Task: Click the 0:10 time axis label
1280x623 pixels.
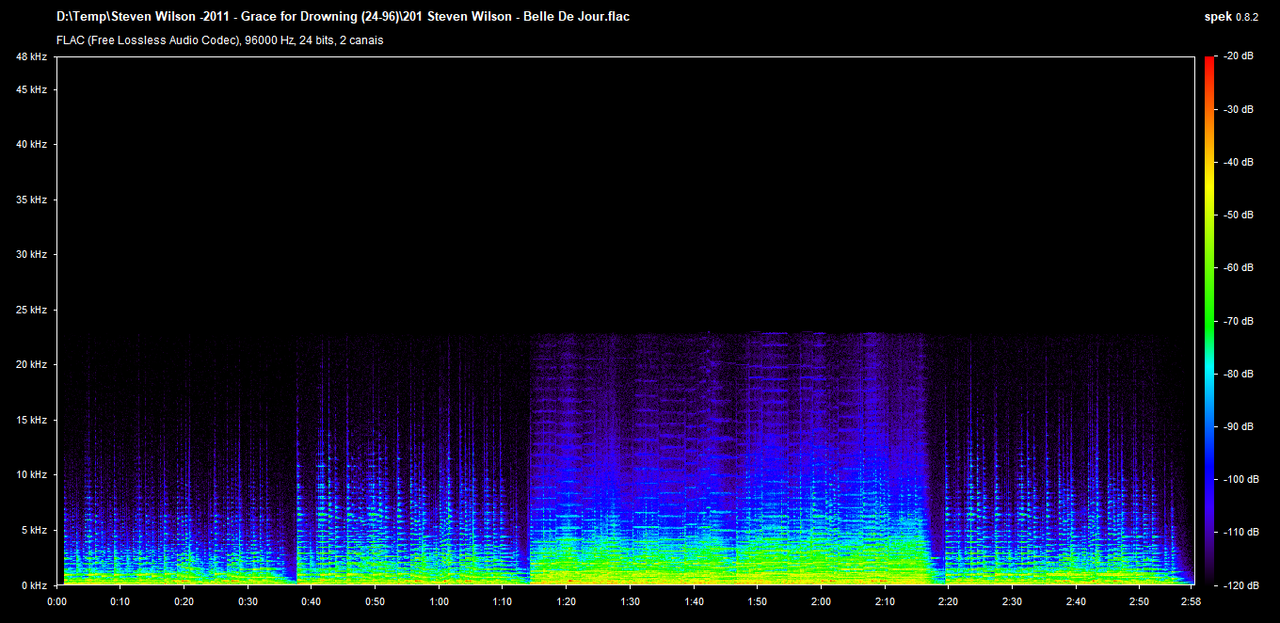Action: pyautogui.click(x=120, y=602)
